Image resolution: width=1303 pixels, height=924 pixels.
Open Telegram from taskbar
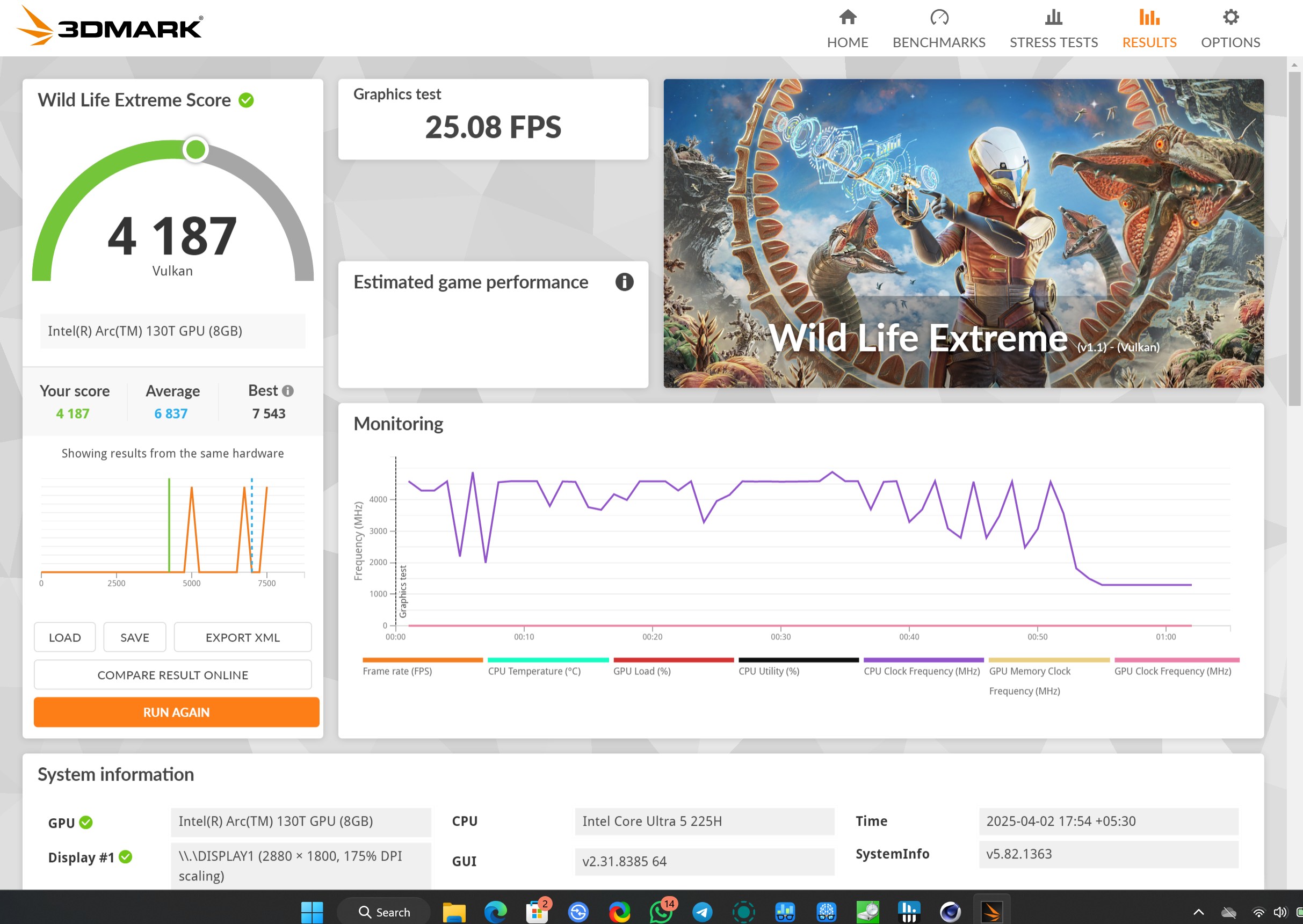703,912
